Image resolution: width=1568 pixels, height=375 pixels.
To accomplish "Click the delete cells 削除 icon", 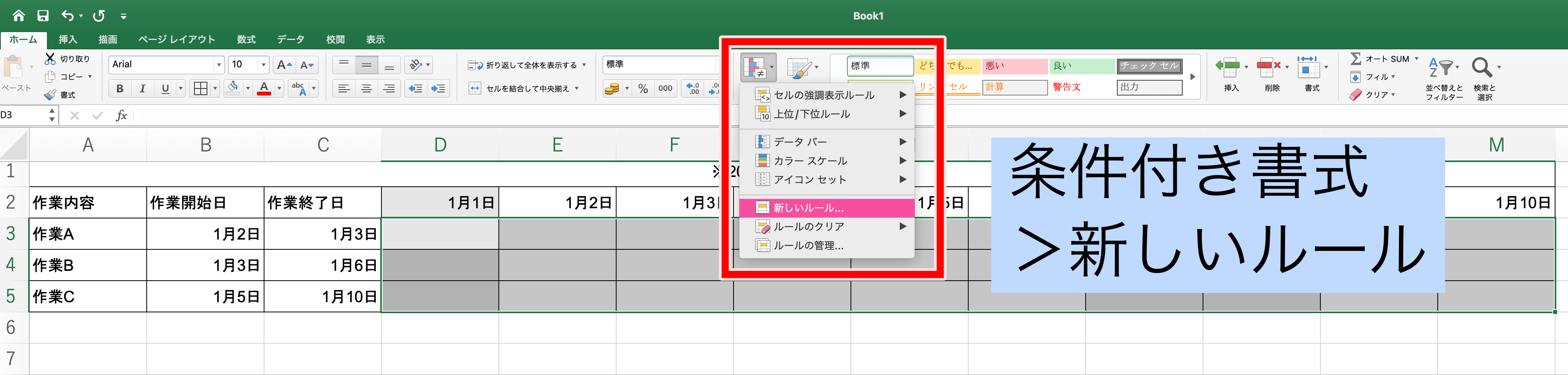I will [1269, 67].
